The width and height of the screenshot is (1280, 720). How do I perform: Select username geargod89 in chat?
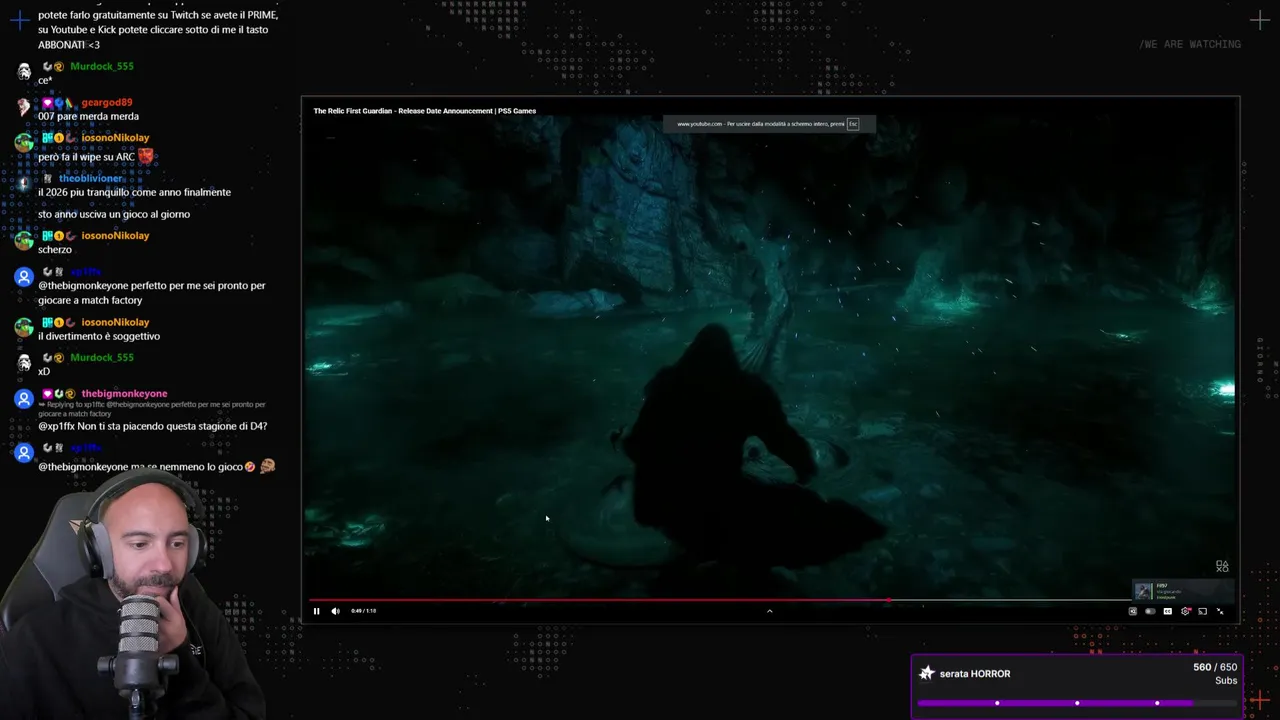(106, 102)
